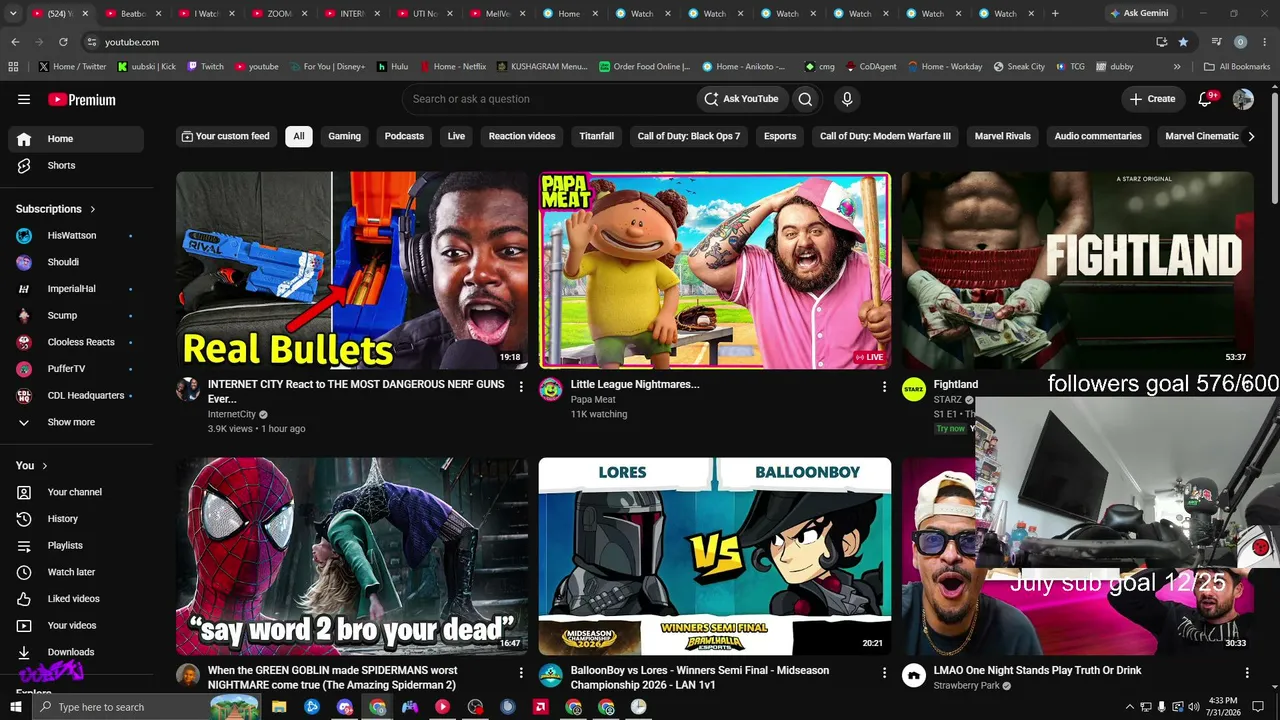Open the Papa Meat live stream thumbnail
1280x720 pixels.
point(715,270)
